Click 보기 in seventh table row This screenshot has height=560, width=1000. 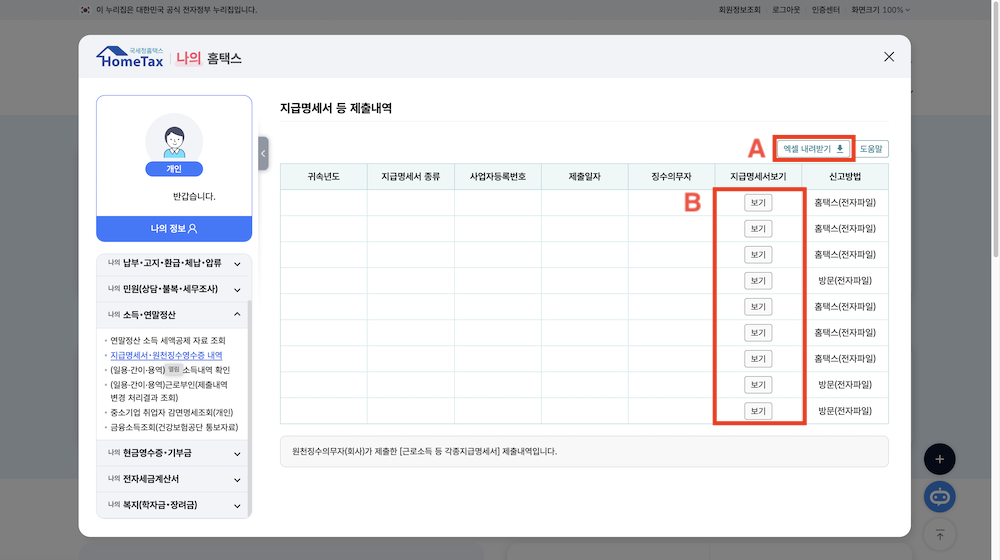(758, 358)
